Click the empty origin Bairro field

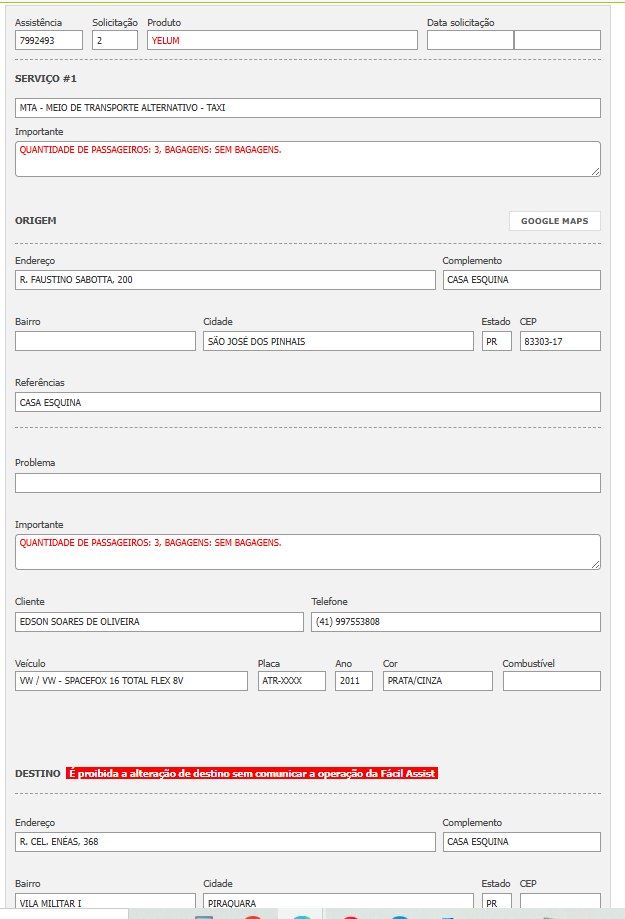coord(105,341)
